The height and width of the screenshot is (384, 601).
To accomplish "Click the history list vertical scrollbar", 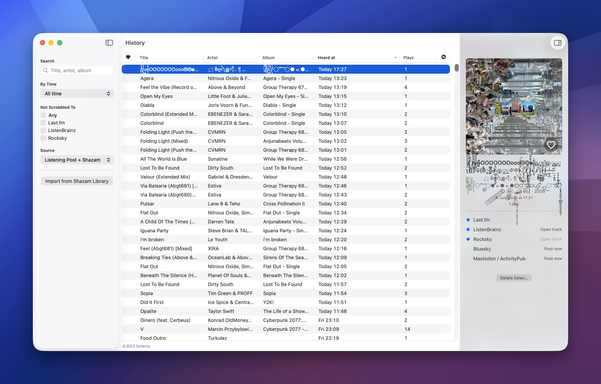I will [456, 68].
